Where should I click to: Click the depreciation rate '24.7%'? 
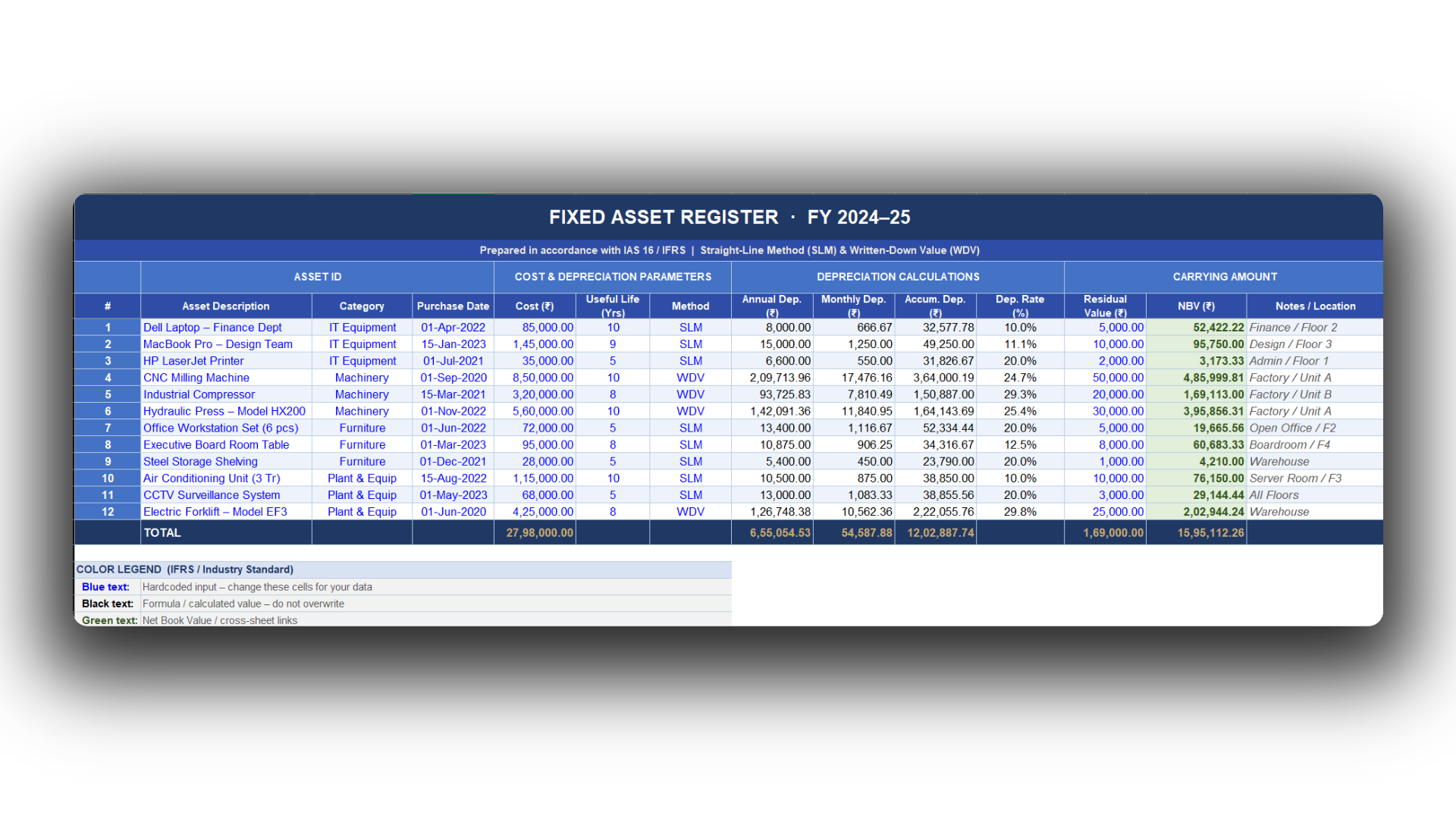coord(1020,378)
